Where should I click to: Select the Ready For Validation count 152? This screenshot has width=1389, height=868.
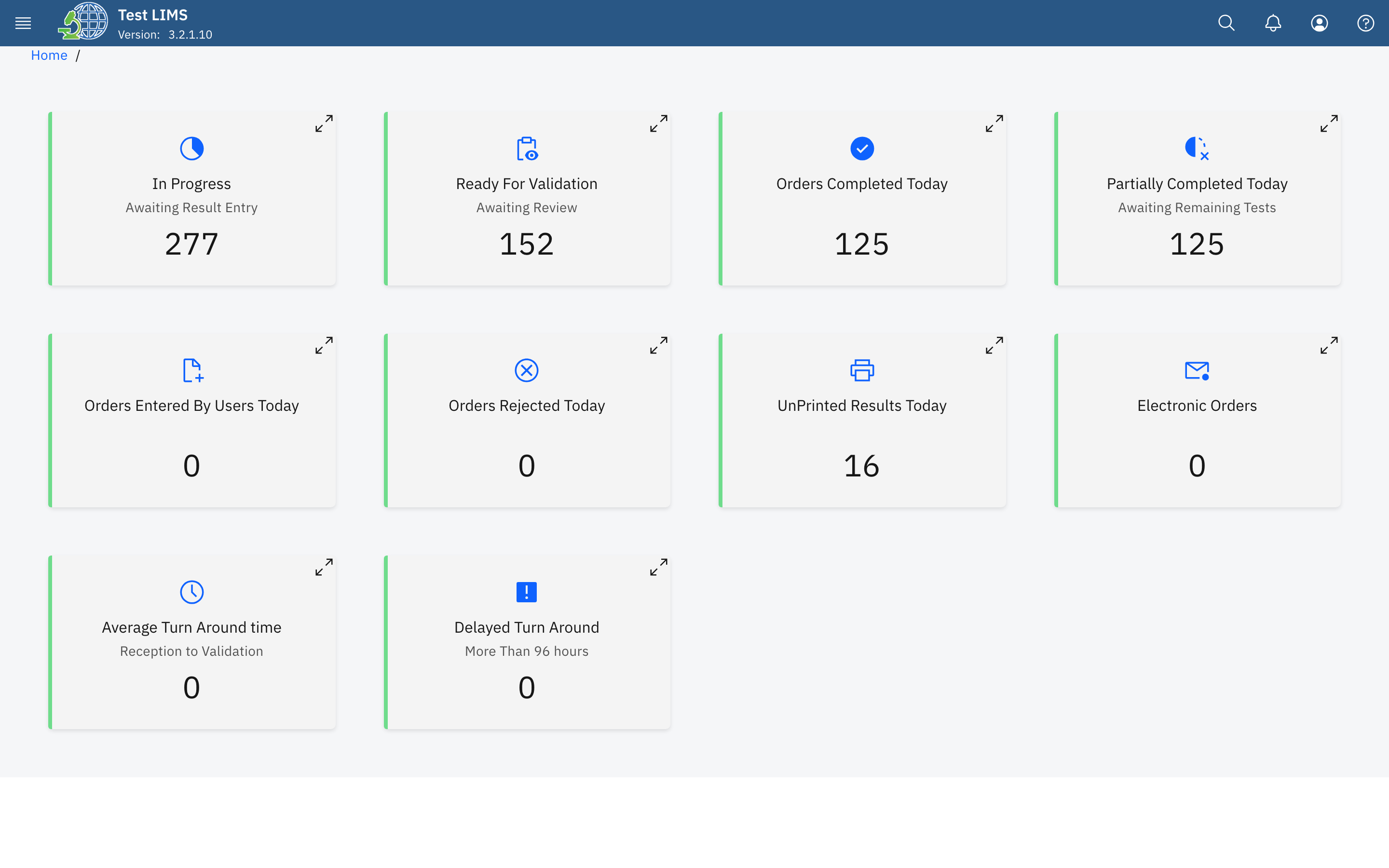click(x=527, y=244)
